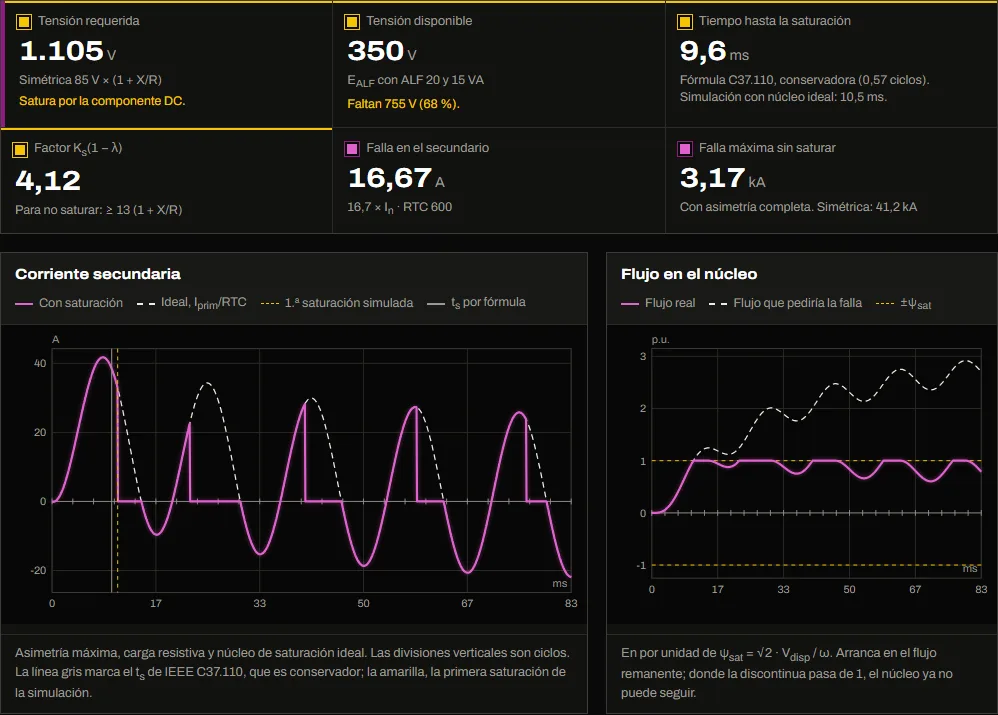The height and width of the screenshot is (715, 998).
Task: Click '16,7 × In · RTC 600' note
Action: tap(400, 207)
